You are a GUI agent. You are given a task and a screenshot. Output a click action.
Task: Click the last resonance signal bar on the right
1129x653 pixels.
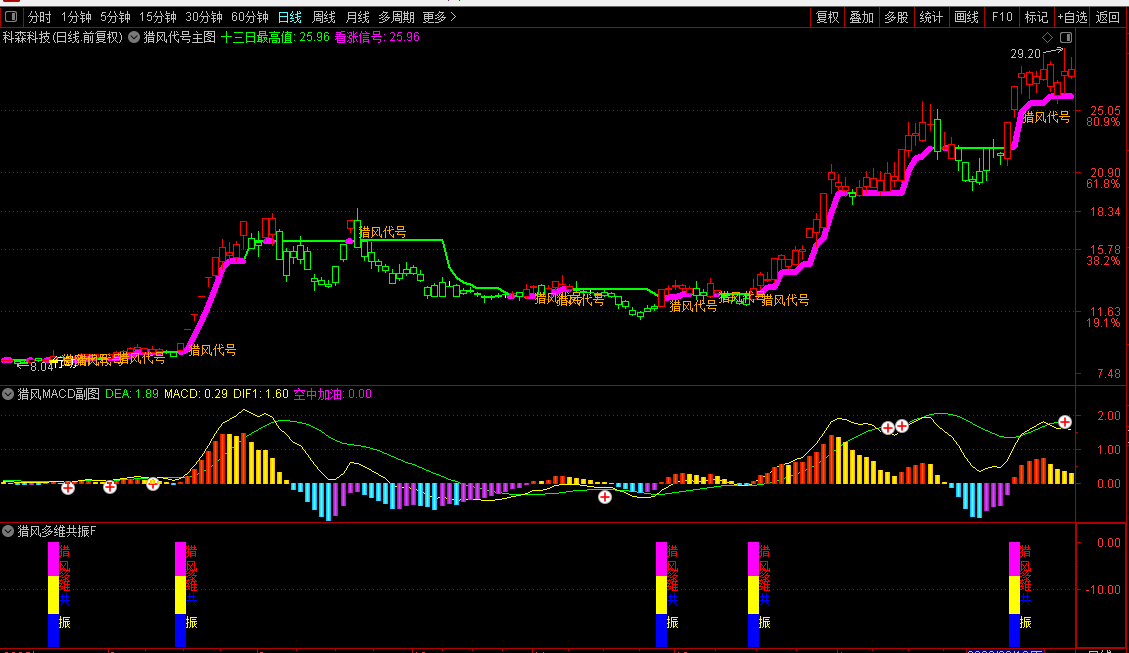tap(1015, 594)
